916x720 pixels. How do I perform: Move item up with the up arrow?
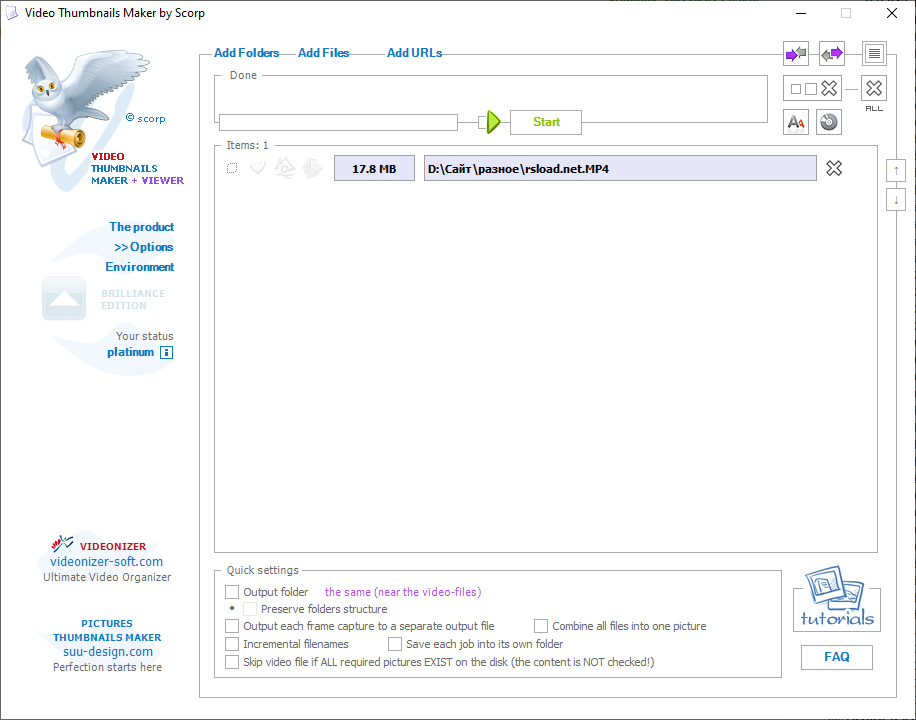[896, 170]
